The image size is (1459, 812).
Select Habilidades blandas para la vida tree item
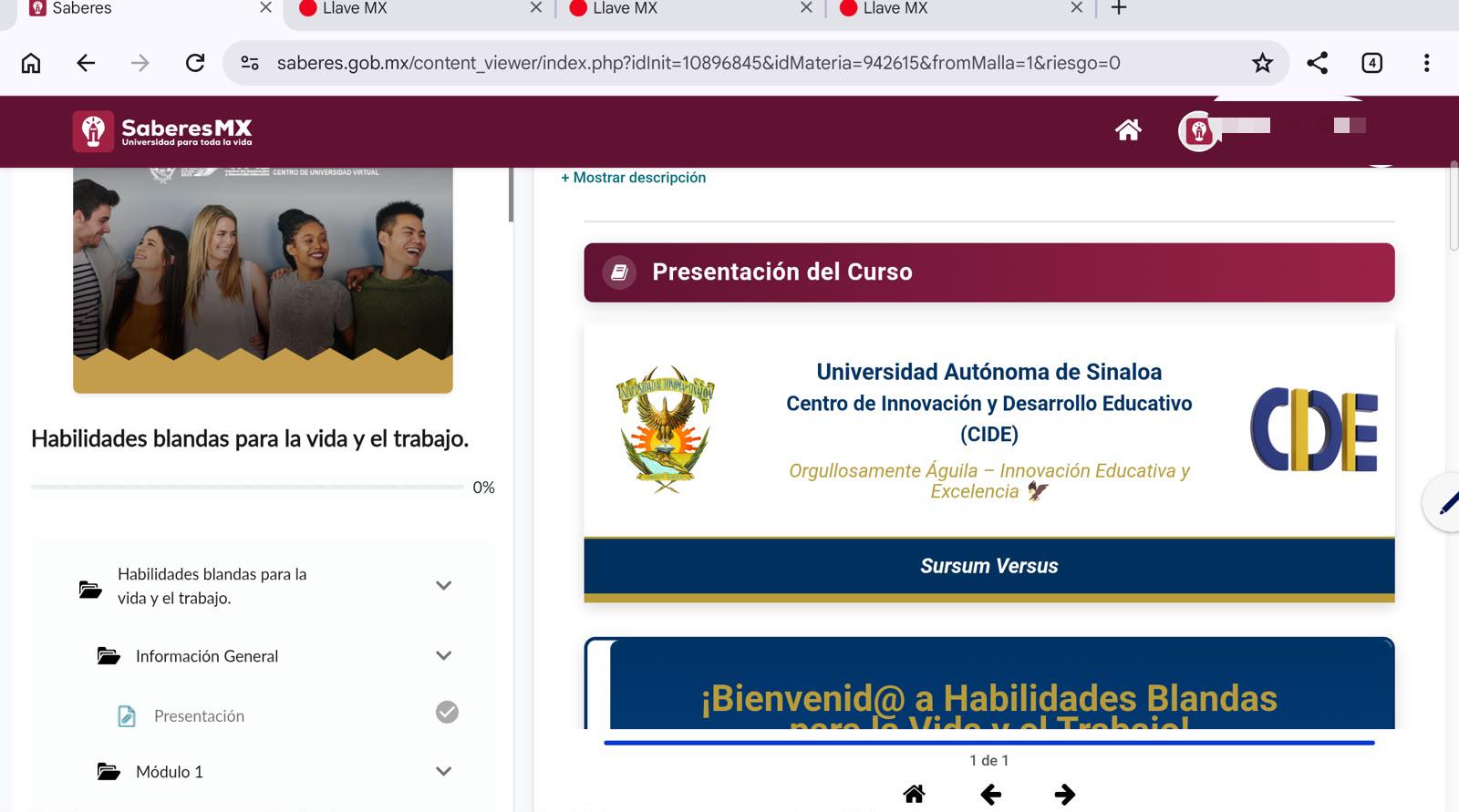click(x=212, y=586)
